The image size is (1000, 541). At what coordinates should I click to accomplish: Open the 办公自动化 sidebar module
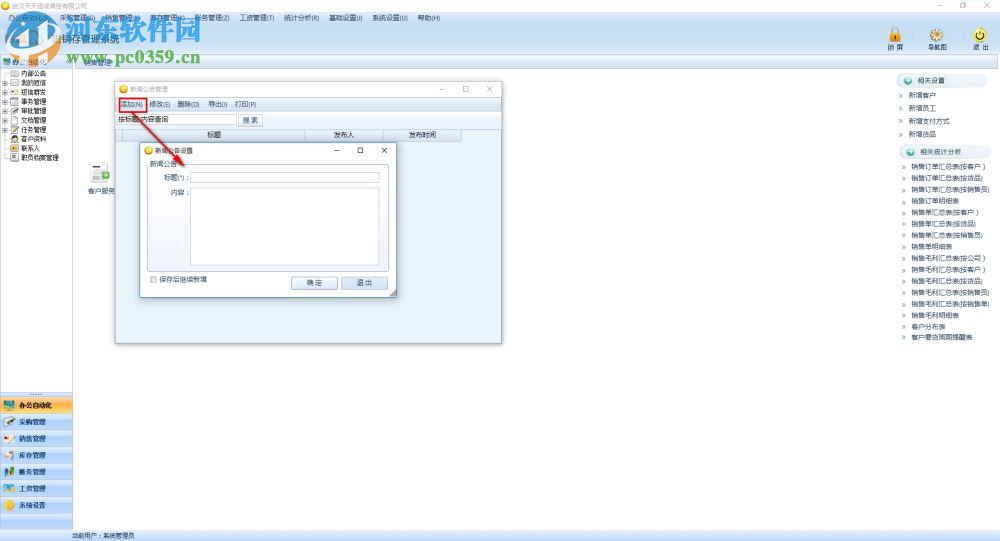coord(36,405)
